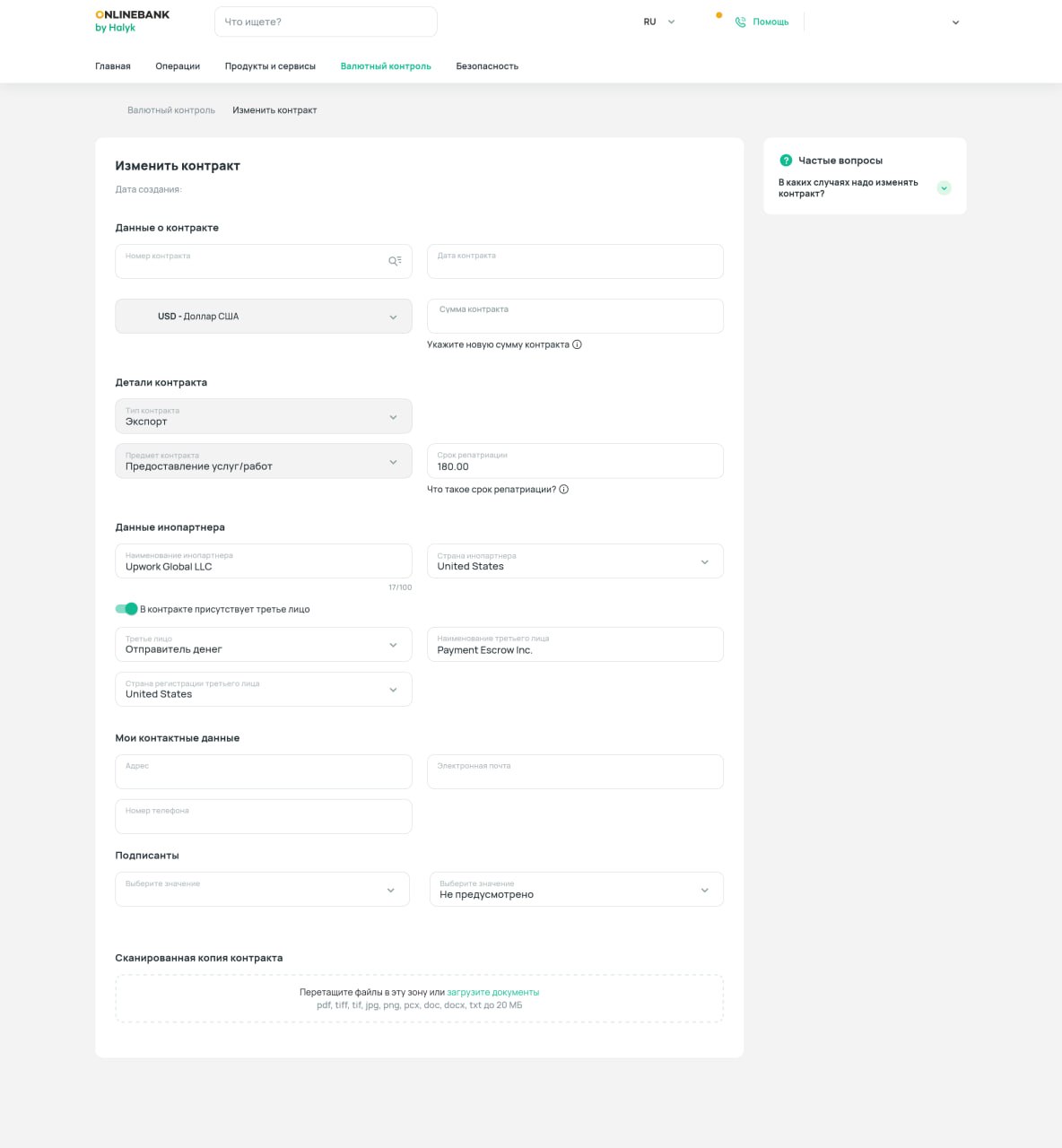This screenshot has width=1062, height=1148.
Task: Go to Главная menu item
Action: click(x=113, y=66)
